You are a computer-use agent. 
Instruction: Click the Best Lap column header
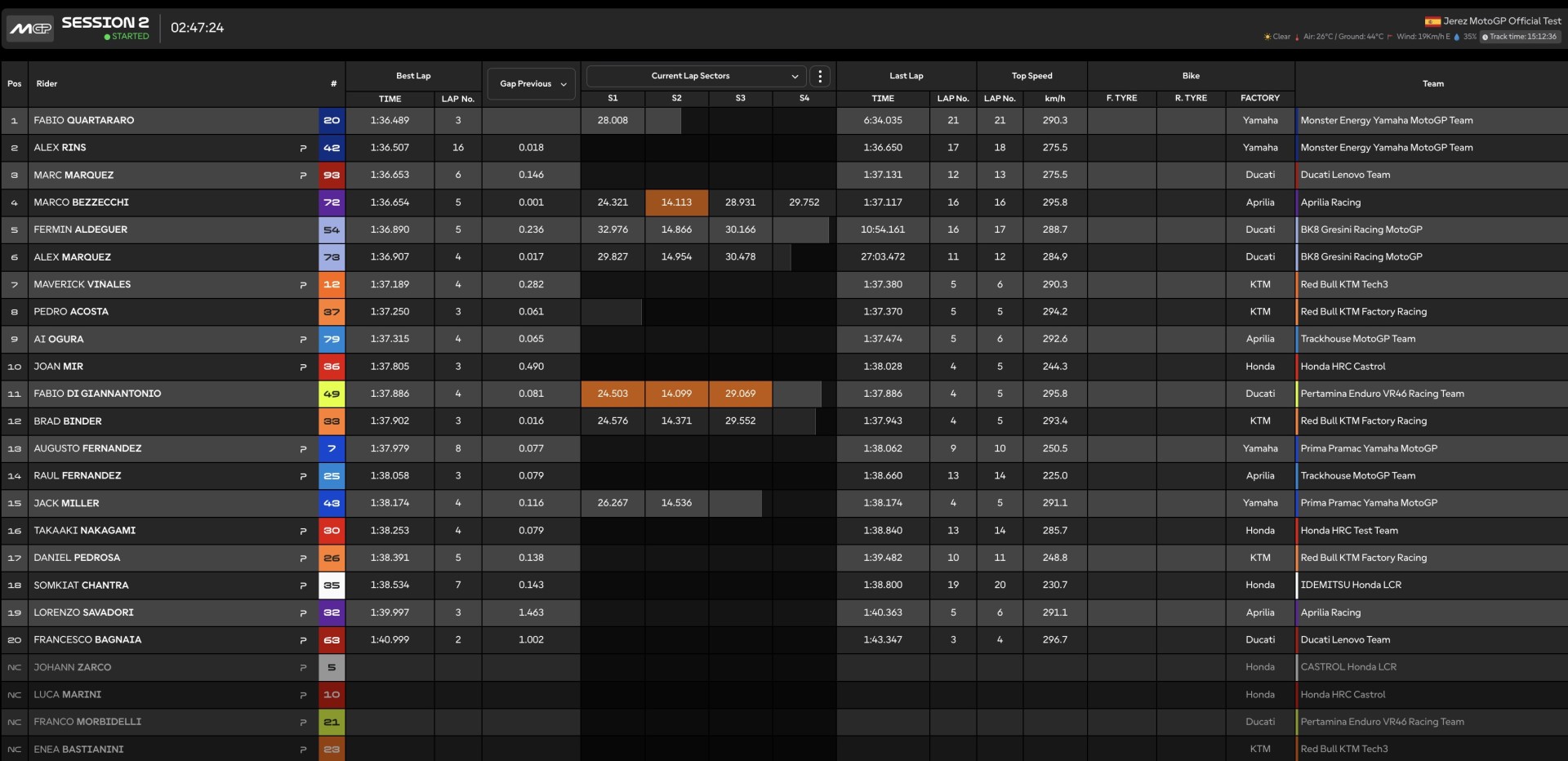click(x=413, y=76)
